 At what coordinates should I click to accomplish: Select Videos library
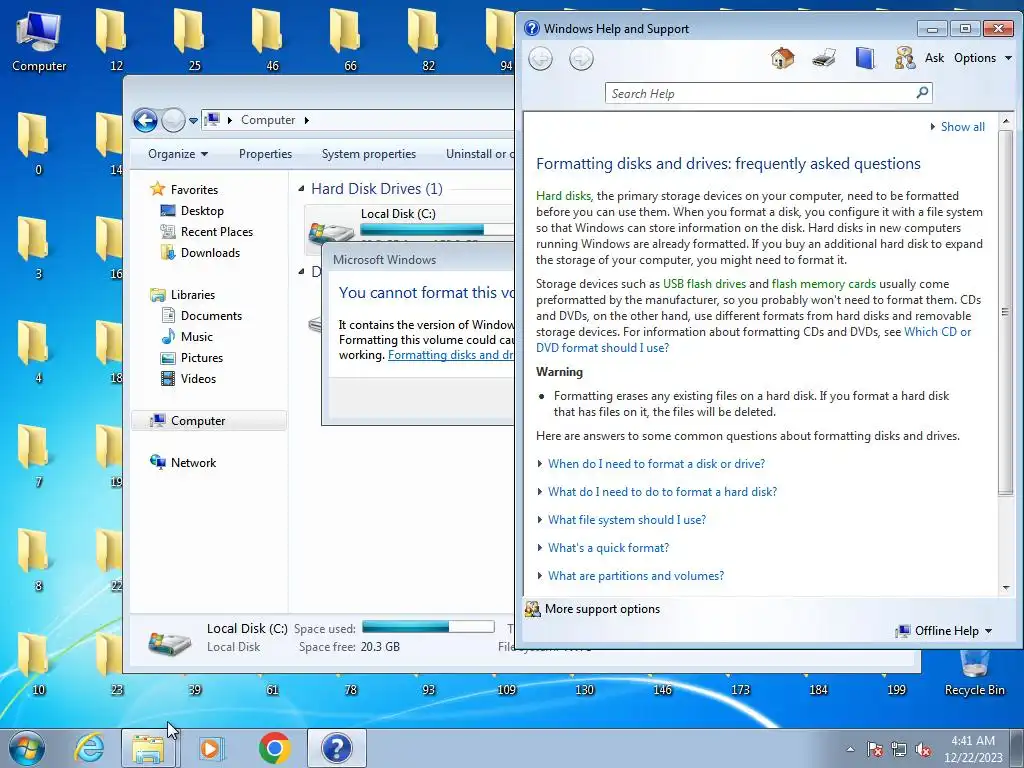click(x=198, y=379)
